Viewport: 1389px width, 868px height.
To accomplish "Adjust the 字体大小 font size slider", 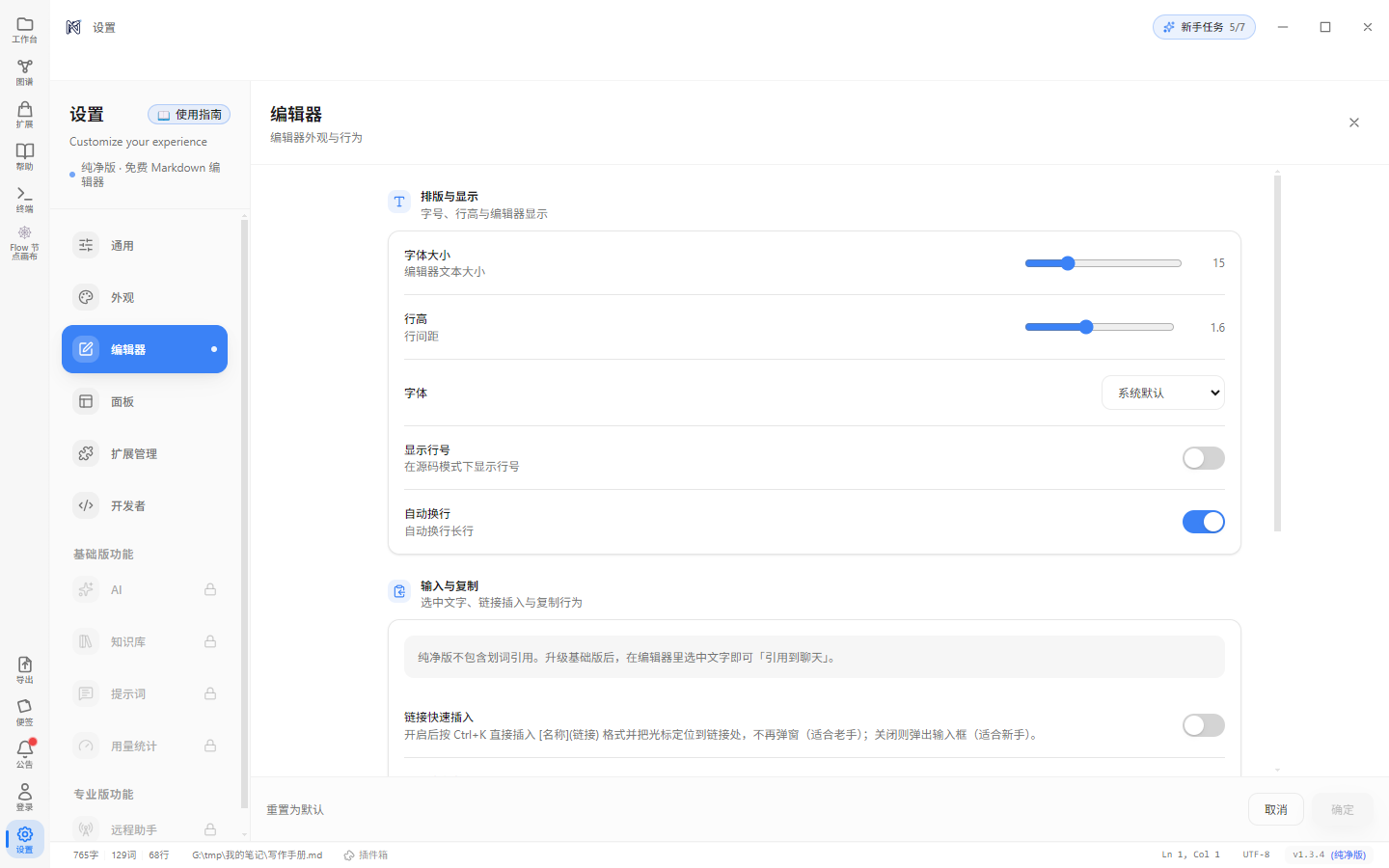I will point(1103,263).
